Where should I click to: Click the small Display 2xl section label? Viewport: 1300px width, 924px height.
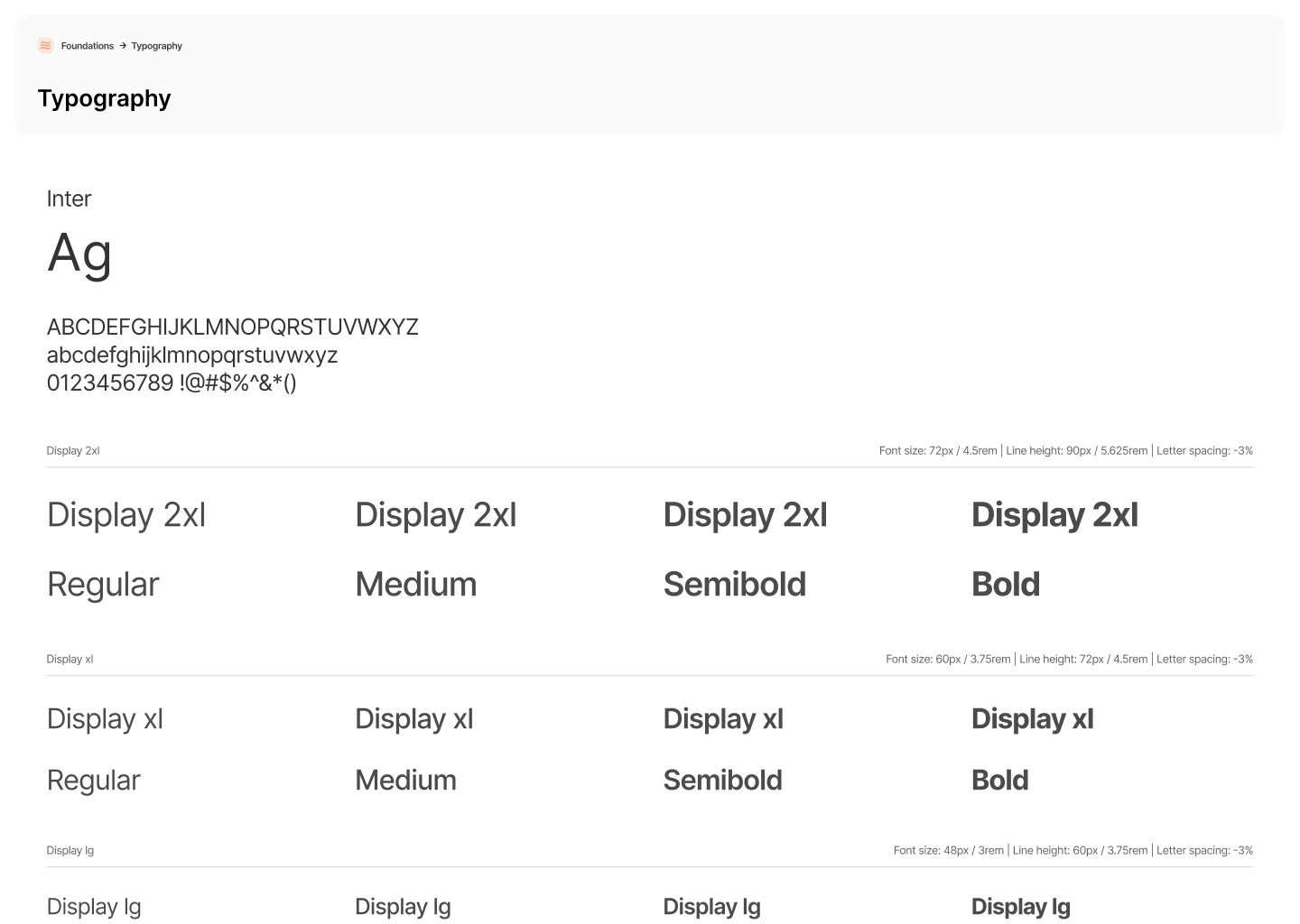pos(73,450)
